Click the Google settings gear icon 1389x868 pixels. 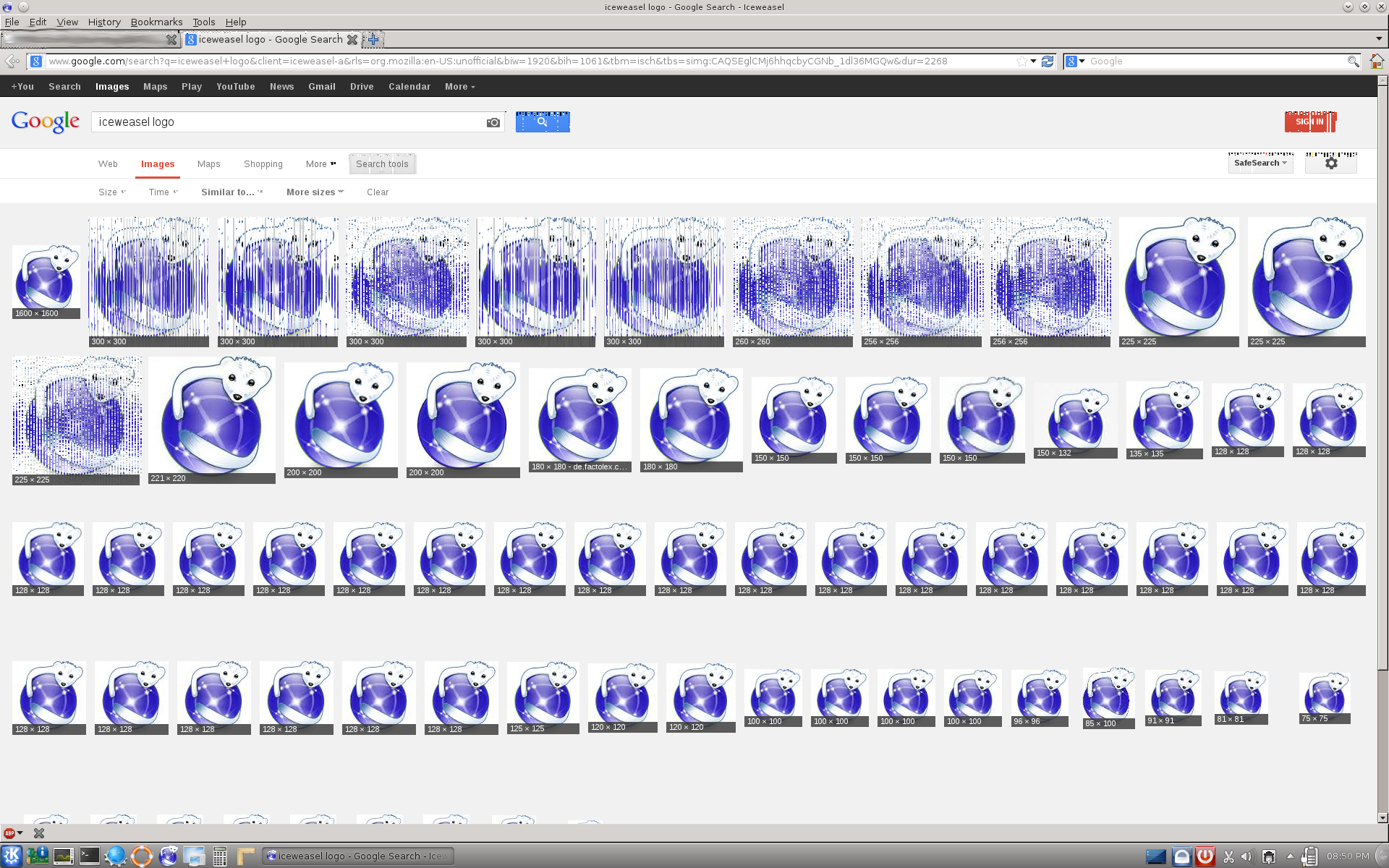click(x=1330, y=163)
